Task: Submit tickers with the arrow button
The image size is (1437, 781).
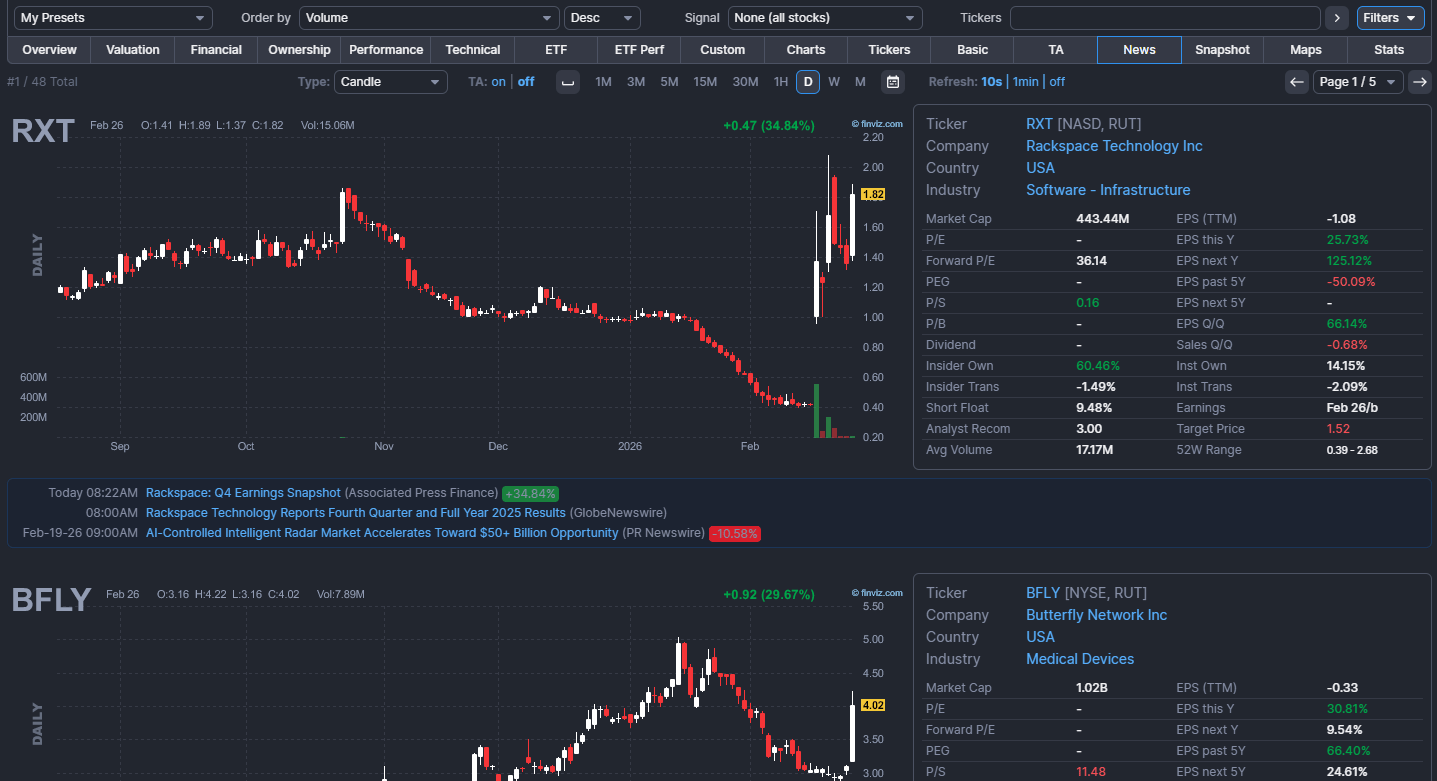Action: [1337, 18]
